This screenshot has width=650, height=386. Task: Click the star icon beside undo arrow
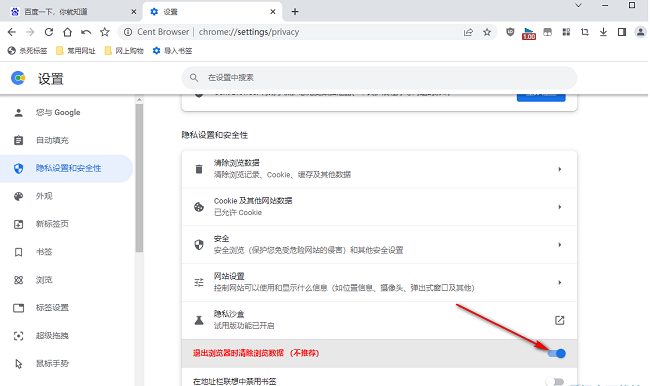pyautogui.click(x=104, y=32)
